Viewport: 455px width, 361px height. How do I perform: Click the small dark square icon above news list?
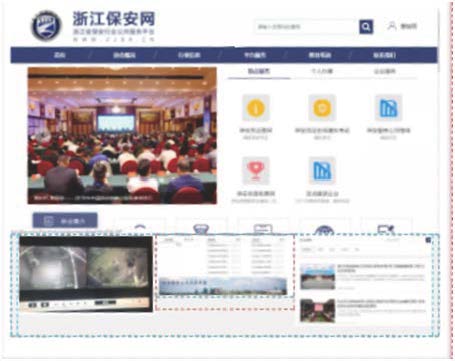[x=428, y=240]
